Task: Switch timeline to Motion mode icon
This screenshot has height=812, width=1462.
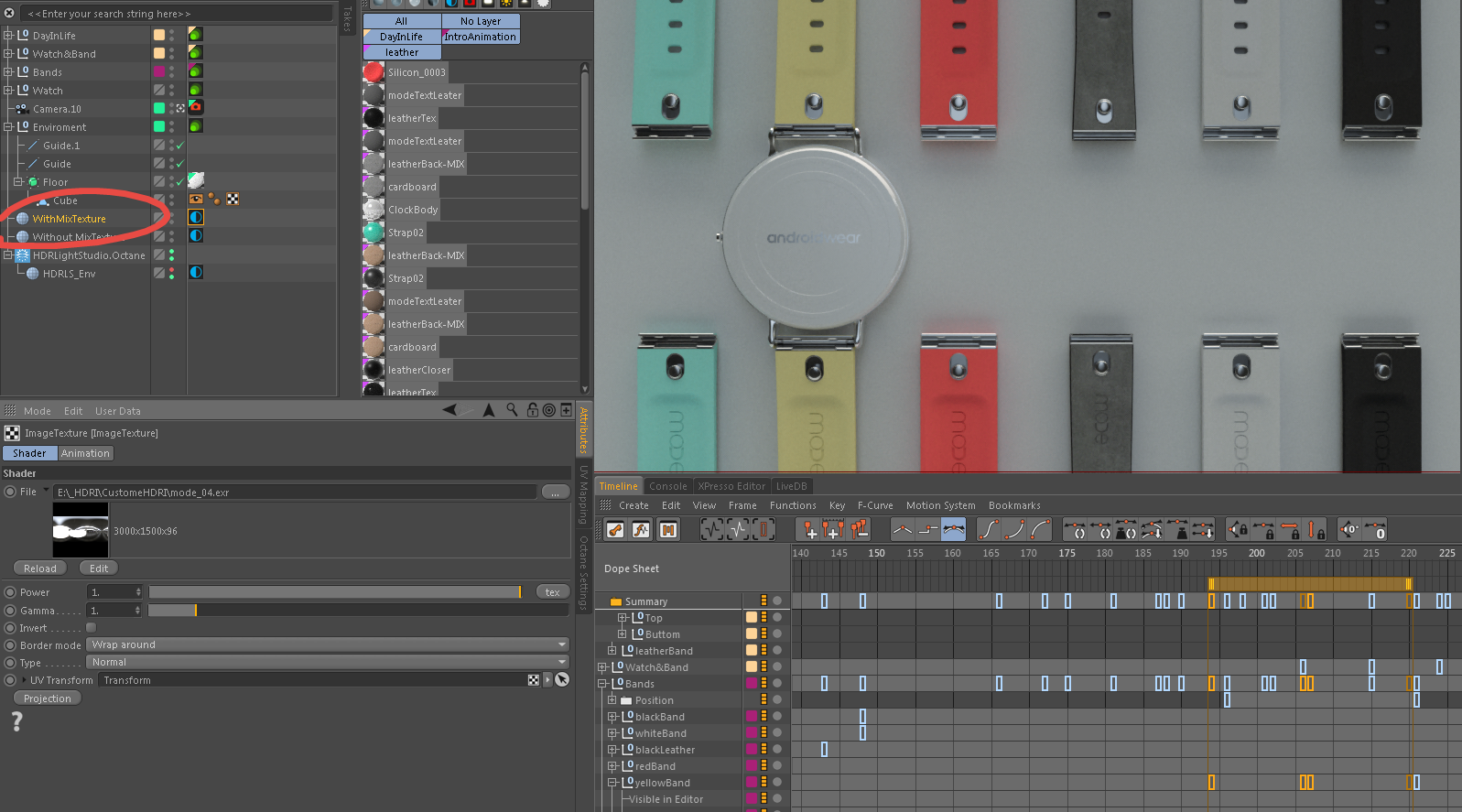Action: [x=668, y=529]
